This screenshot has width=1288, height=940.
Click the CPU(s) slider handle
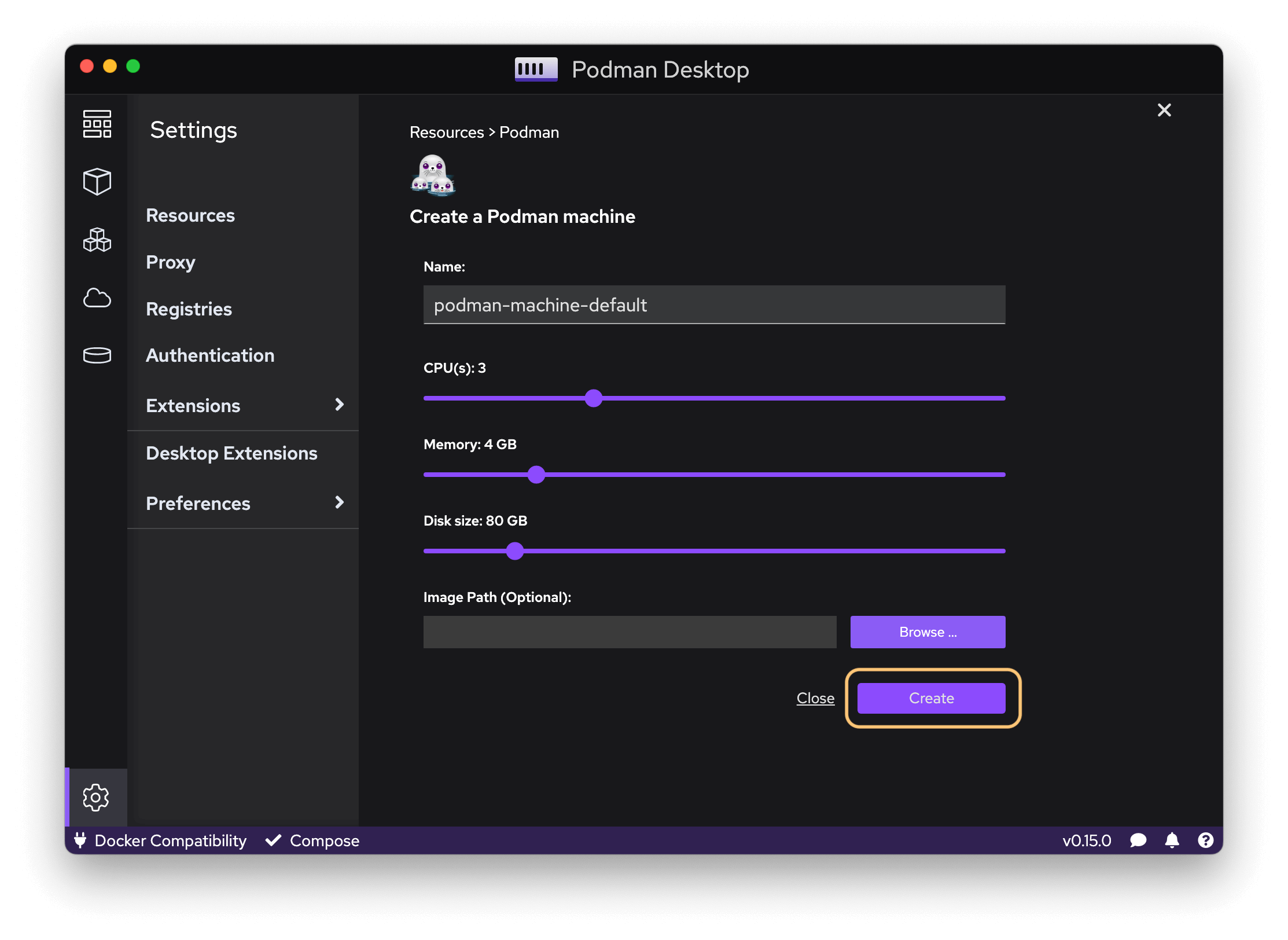(593, 398)
